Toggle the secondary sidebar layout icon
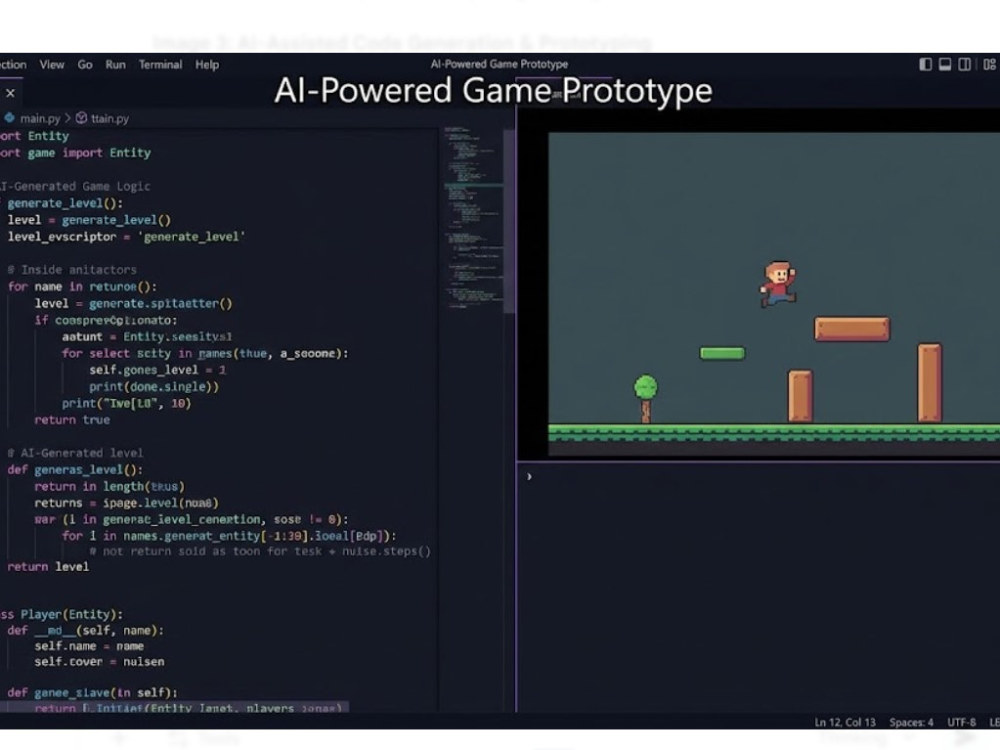Viewport: 1000px width, 750px height. pos(965,64)
